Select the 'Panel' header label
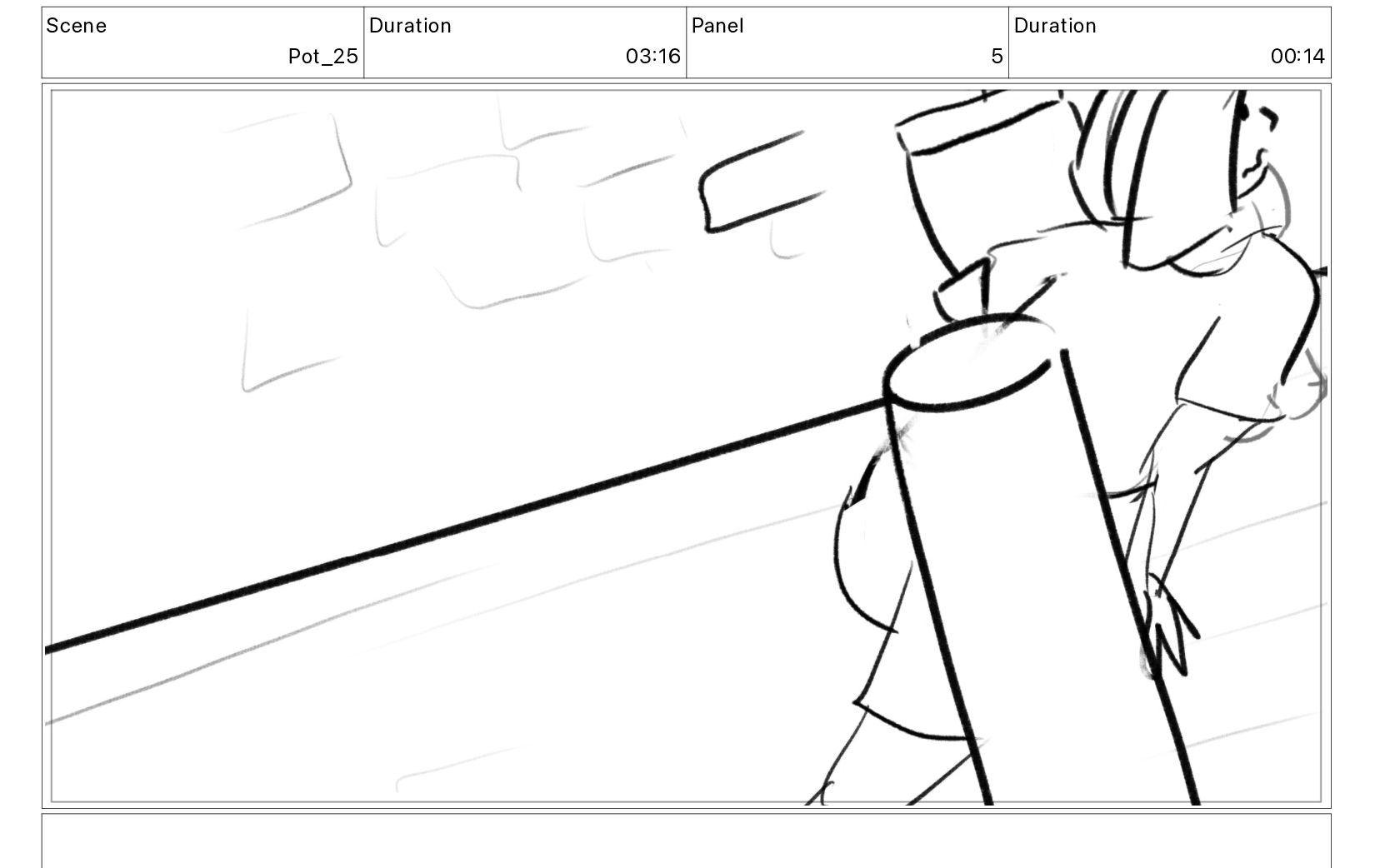 tap(717, 26)
